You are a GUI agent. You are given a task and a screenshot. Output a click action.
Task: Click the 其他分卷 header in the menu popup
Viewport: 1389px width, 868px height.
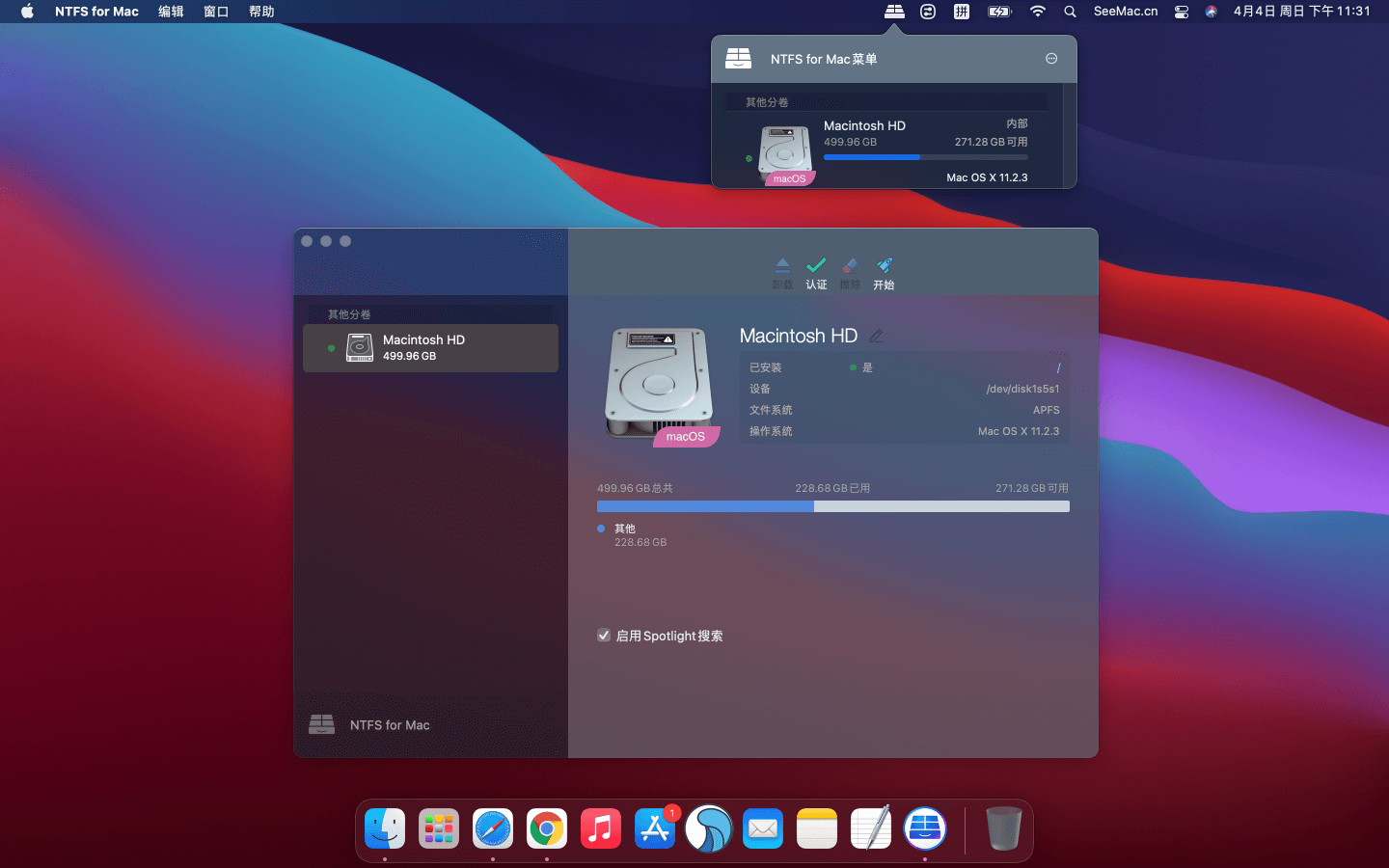pos(767,102)
